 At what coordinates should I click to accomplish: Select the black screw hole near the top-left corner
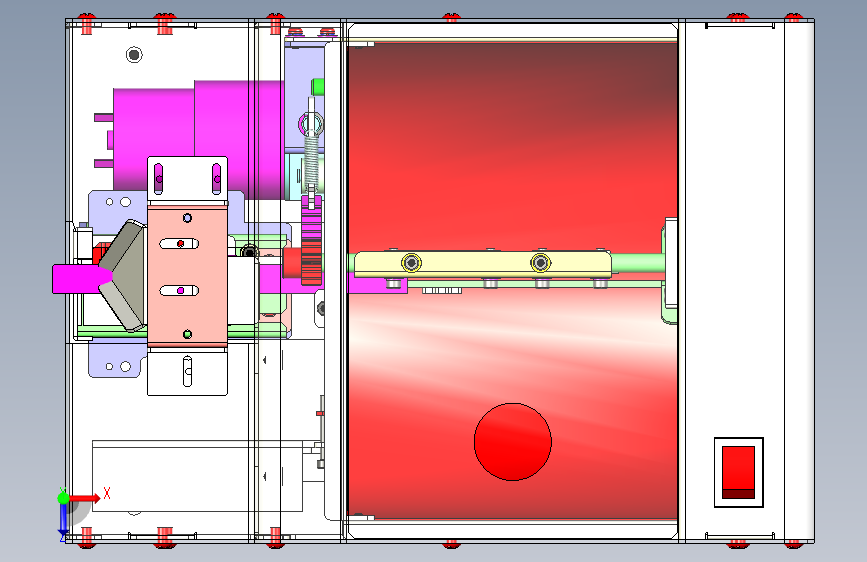(134, 55)
